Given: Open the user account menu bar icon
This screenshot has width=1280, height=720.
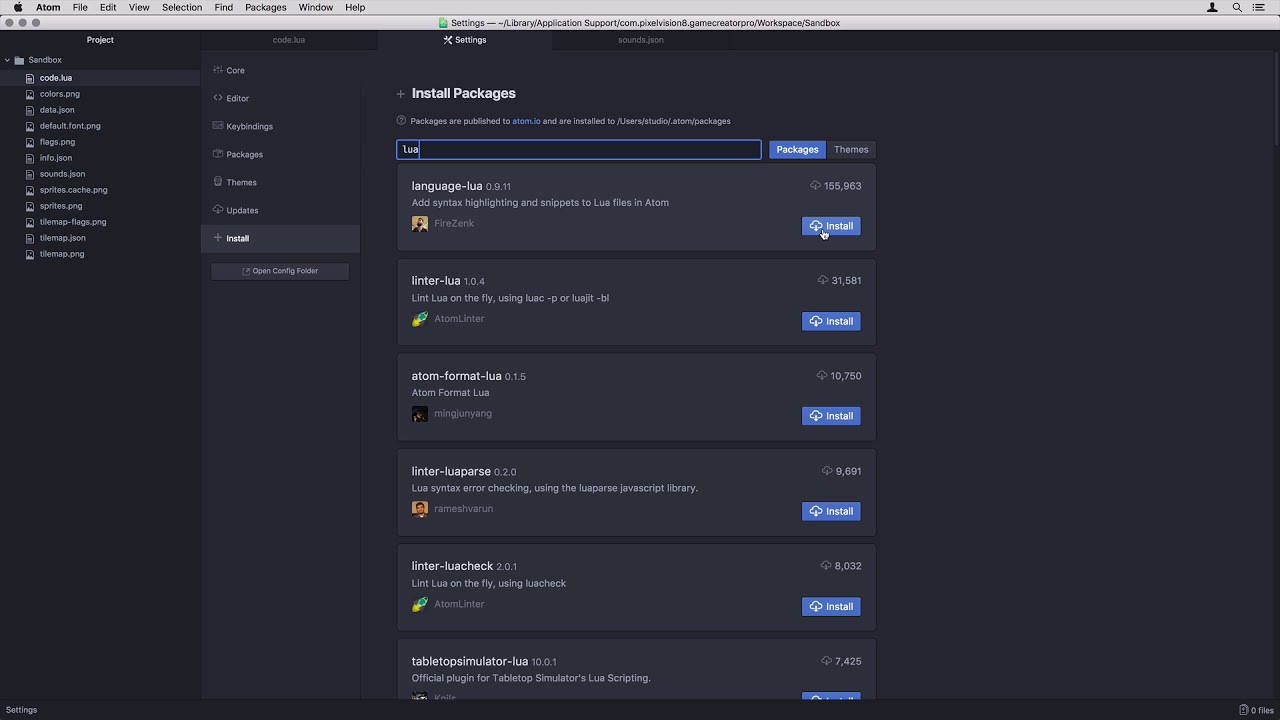Looking at the screenshot, I should pyautogui.click(x=1213, y=7).
